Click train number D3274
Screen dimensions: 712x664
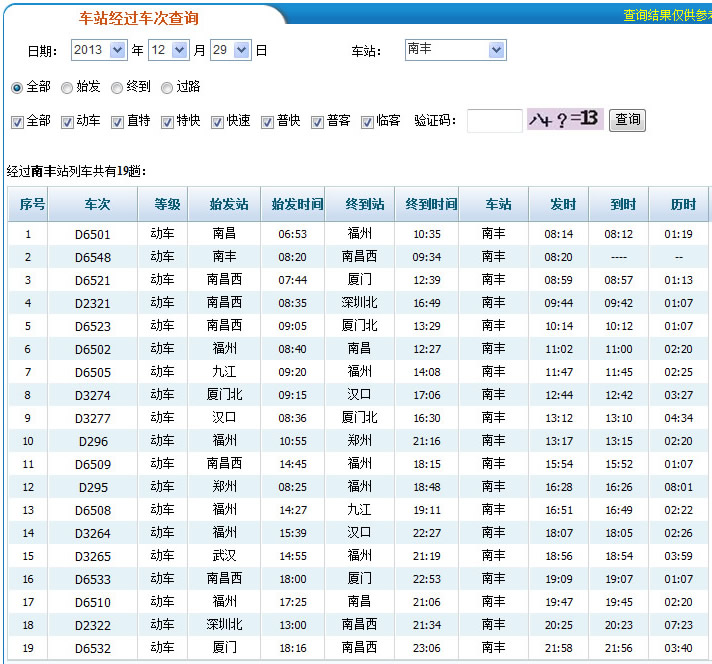tap(93, 396)
